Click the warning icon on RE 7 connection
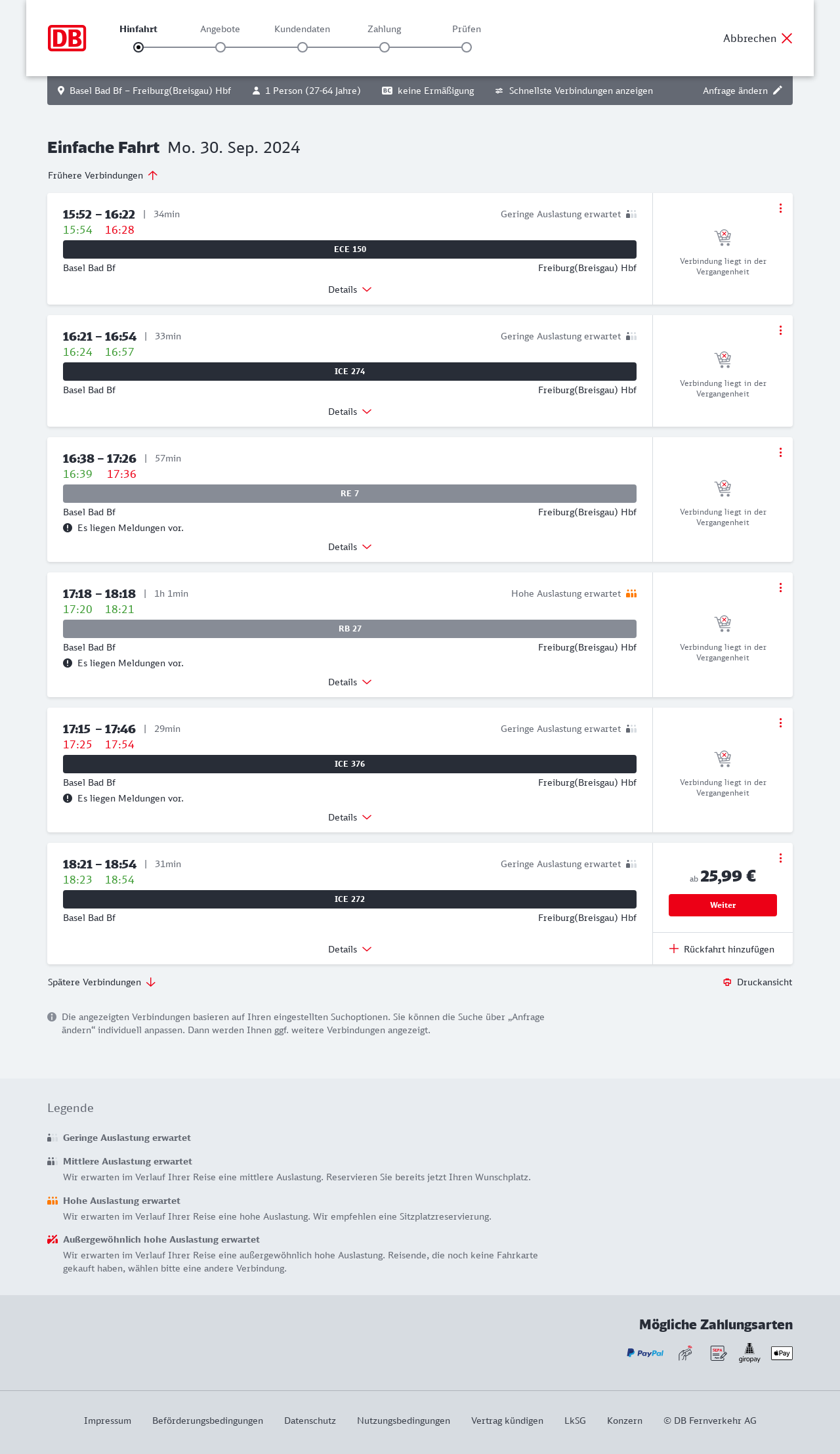 pyautogui.click(x=68, y=528)
